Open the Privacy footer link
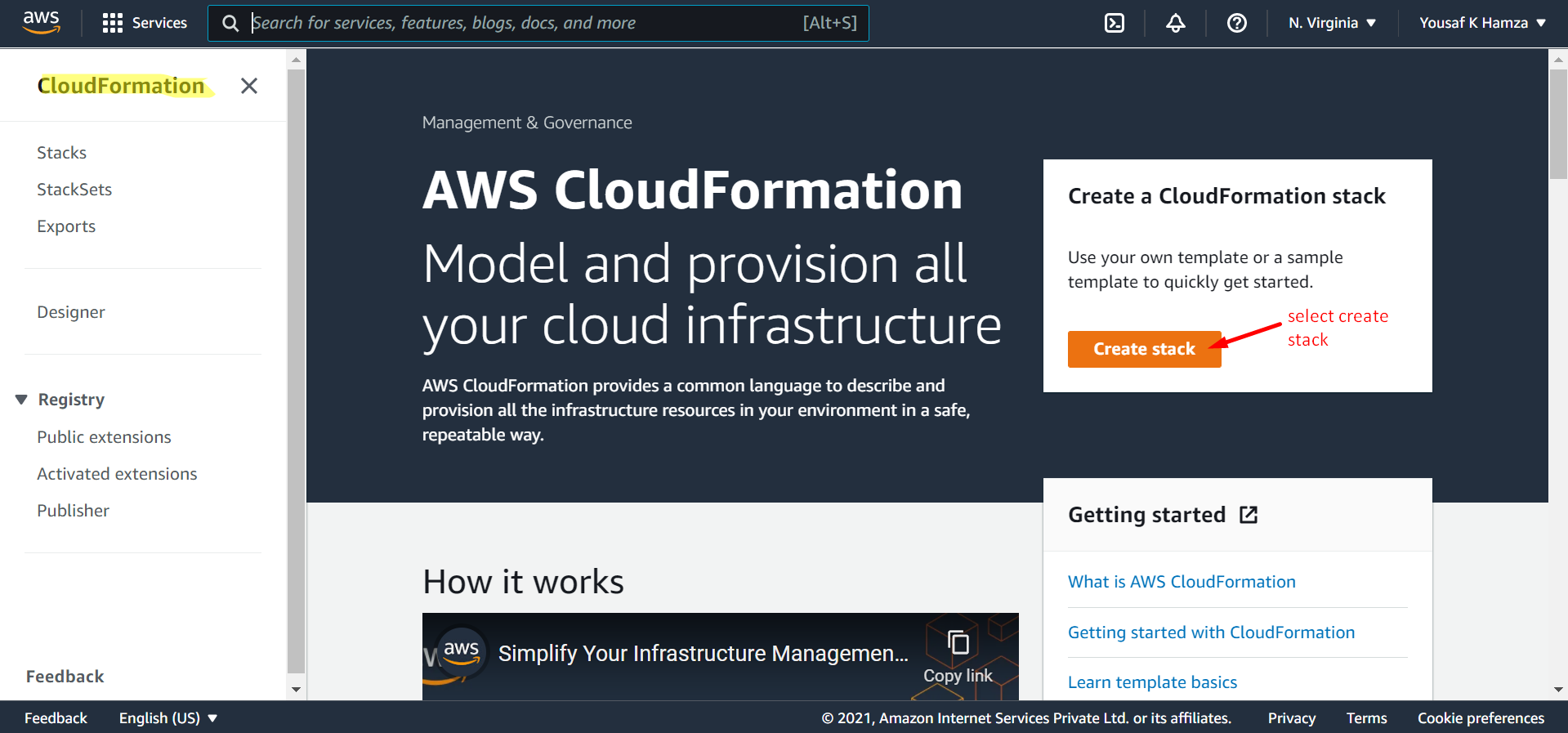This screenshot has height=733, width=1568. (x=1292, y=717)
